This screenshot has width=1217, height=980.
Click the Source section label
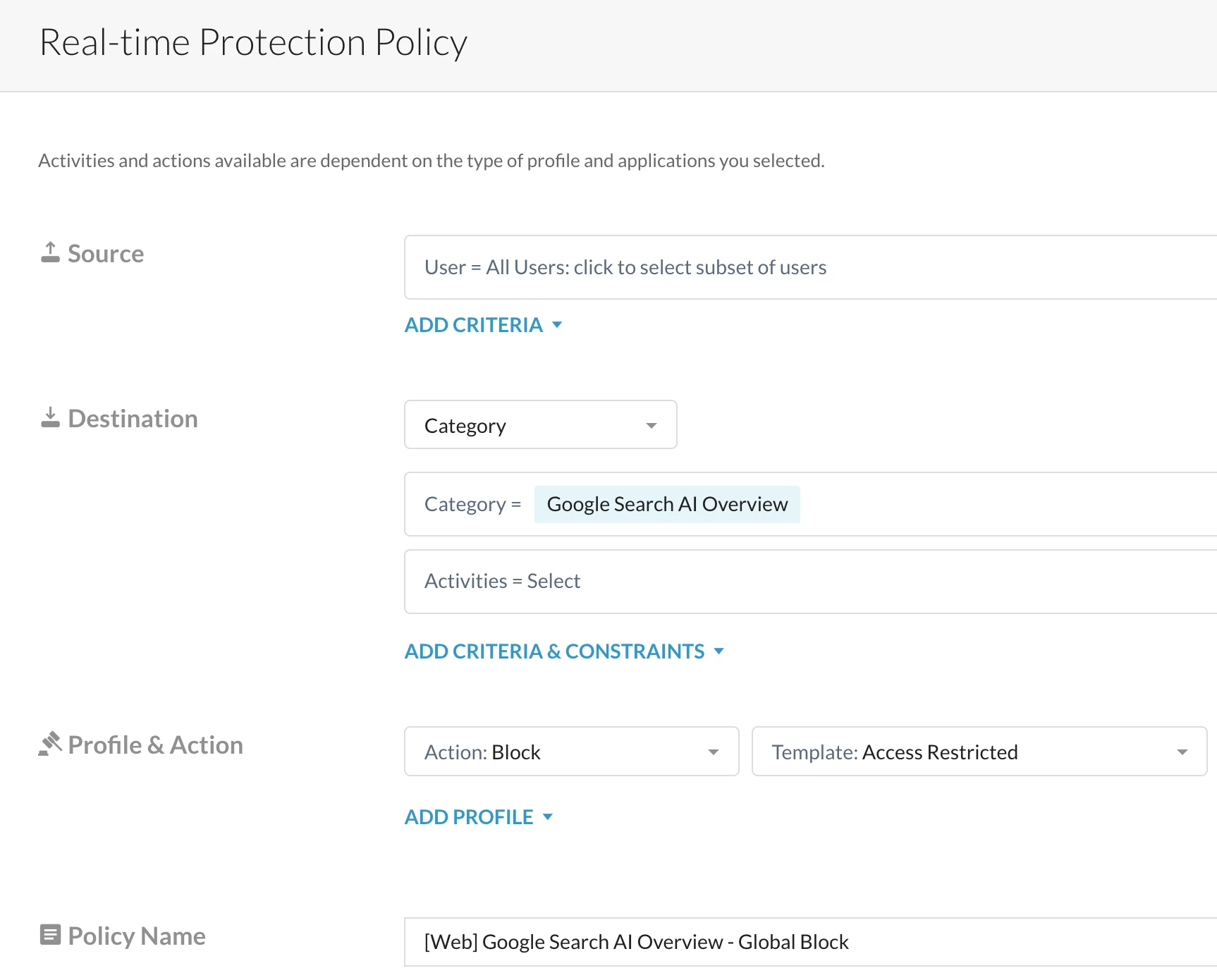click(106, 254)
